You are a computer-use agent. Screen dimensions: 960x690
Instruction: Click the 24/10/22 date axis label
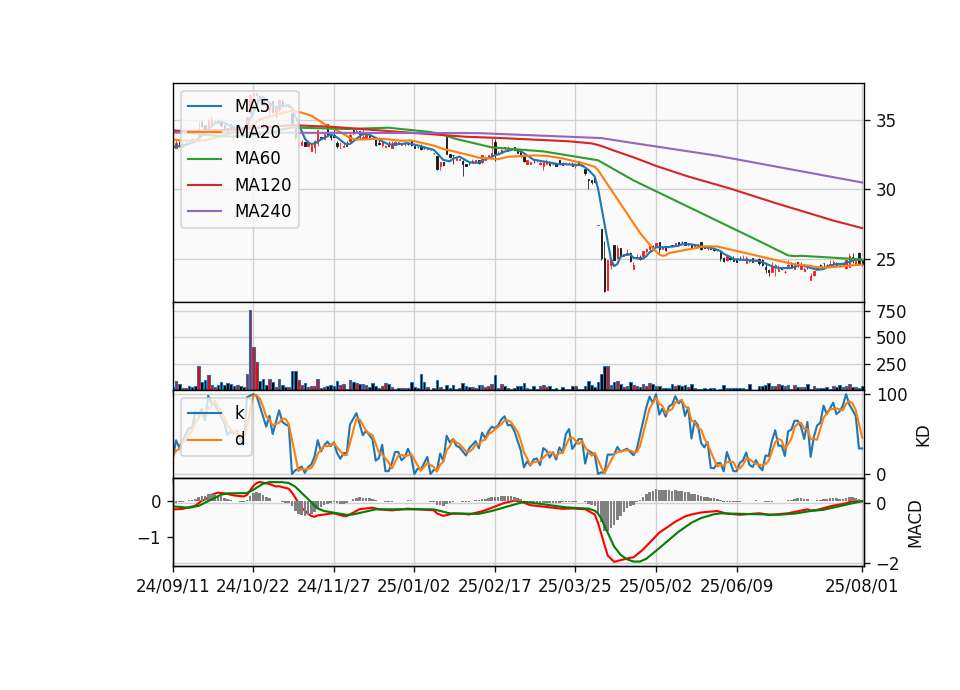tap(253, 586)
